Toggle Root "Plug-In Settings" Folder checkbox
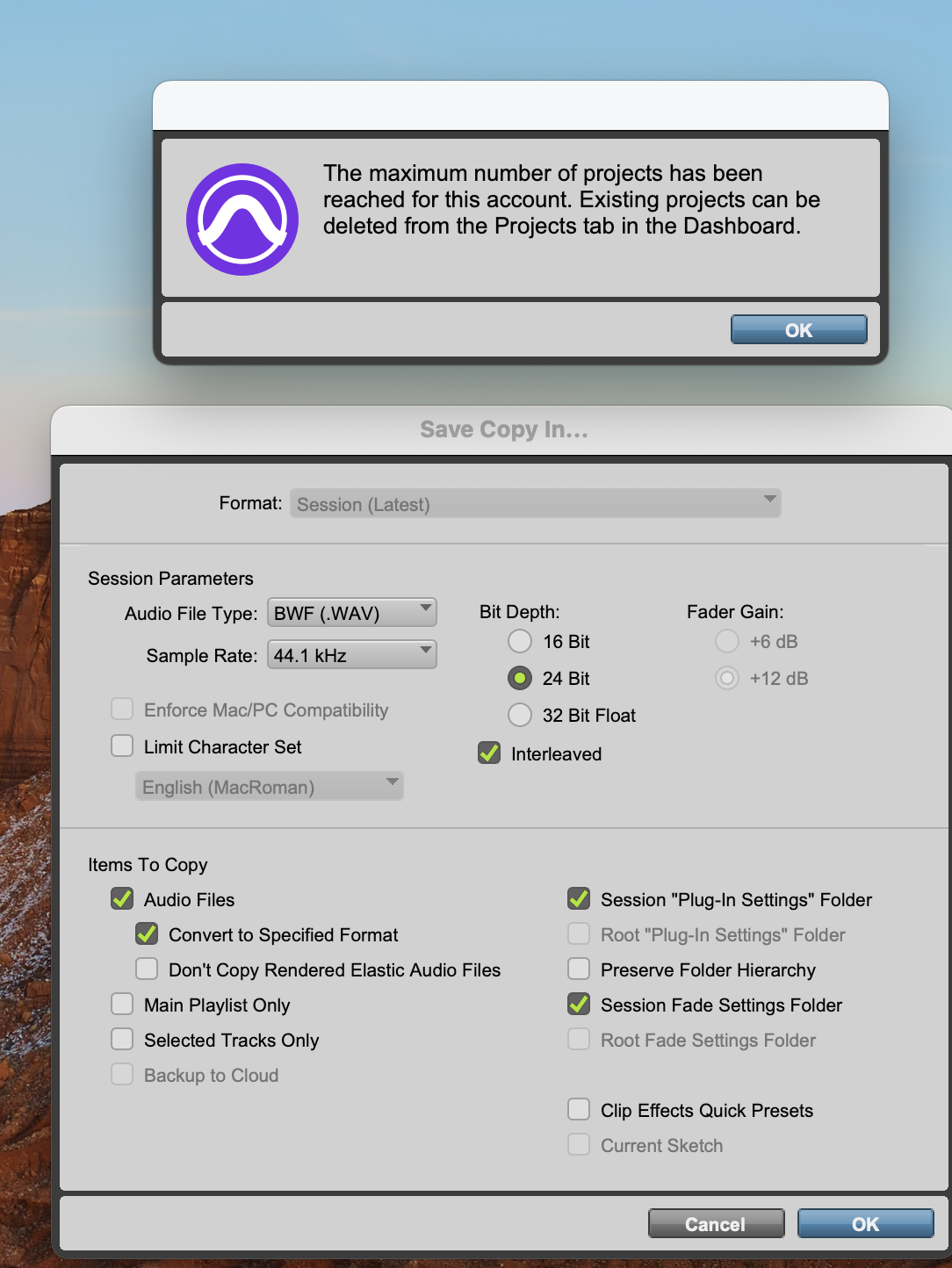This screenshot has width=952, height=1268. tap(579, 934)
